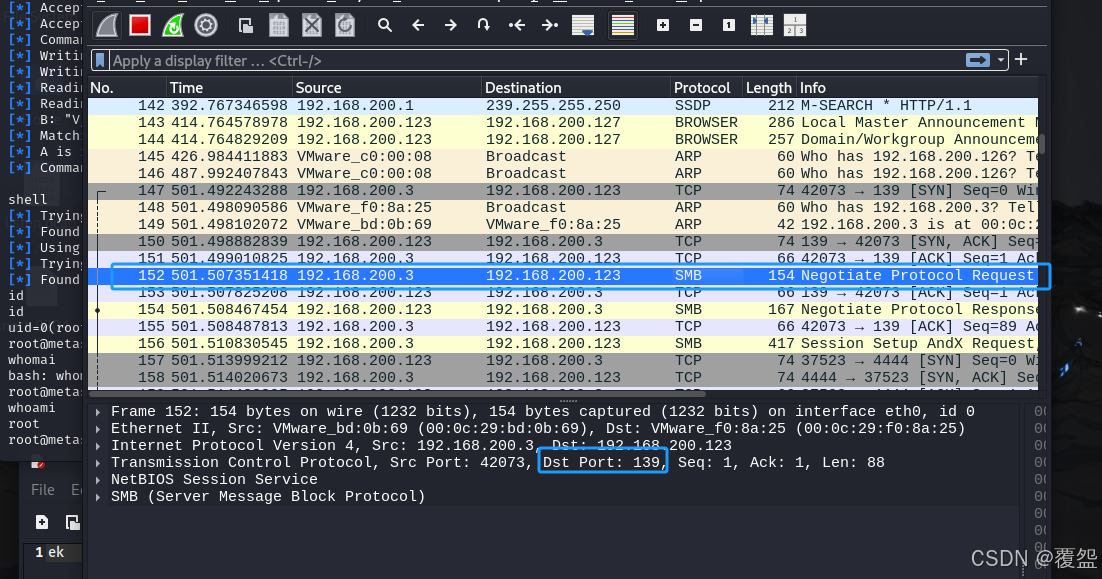Image resolution: width=1102 pixels, height=579 pixels.
Task: Select packet 143 BROWSER Local Master Announcement
Action: pos(563,122)
